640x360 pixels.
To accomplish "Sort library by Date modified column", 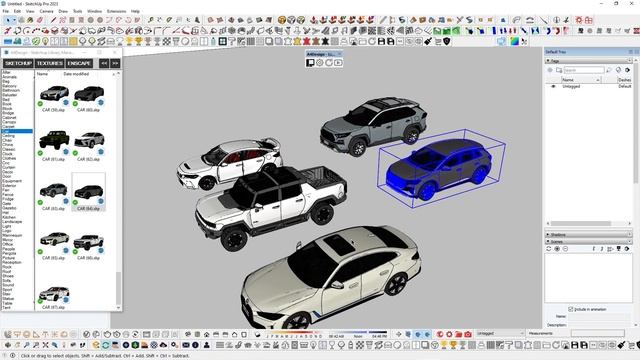I will 76,74.
